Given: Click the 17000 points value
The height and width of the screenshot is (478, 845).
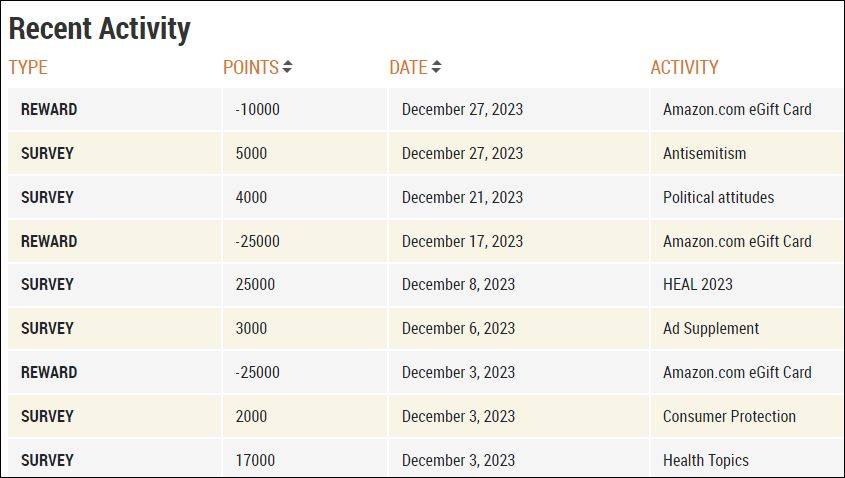Looking at the screenshot, I should pyautogui.click(x=255, y=461).
